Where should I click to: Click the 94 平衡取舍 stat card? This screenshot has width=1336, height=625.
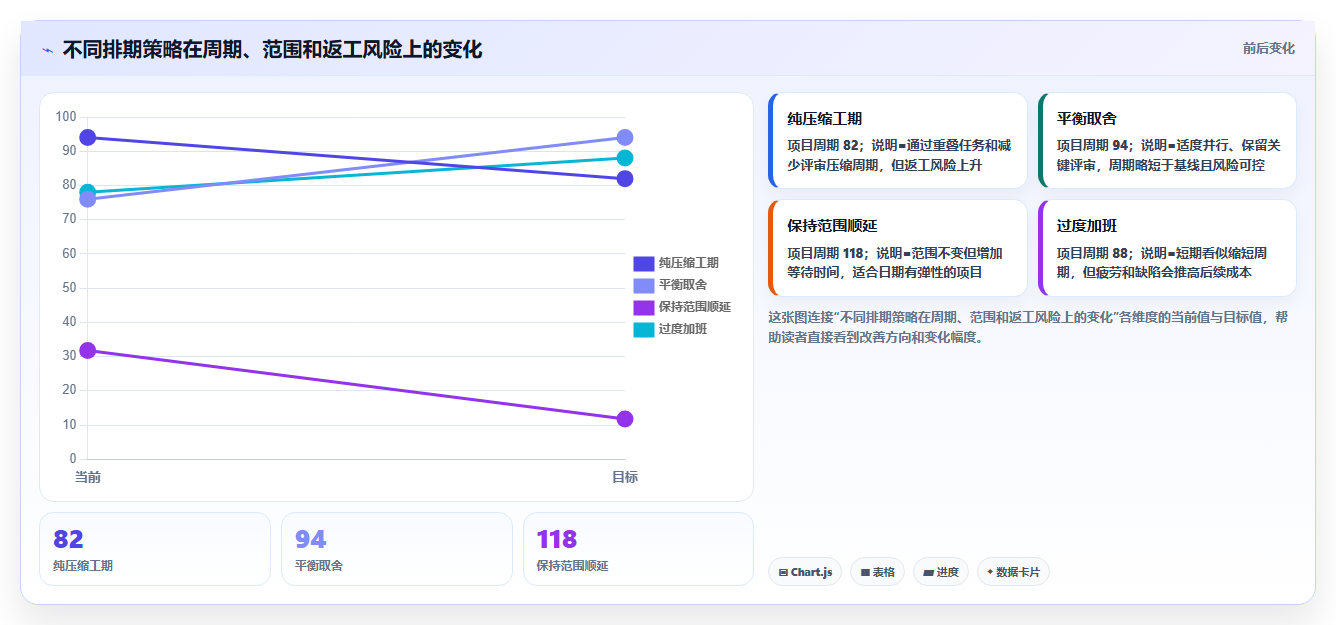click(397, 549)
